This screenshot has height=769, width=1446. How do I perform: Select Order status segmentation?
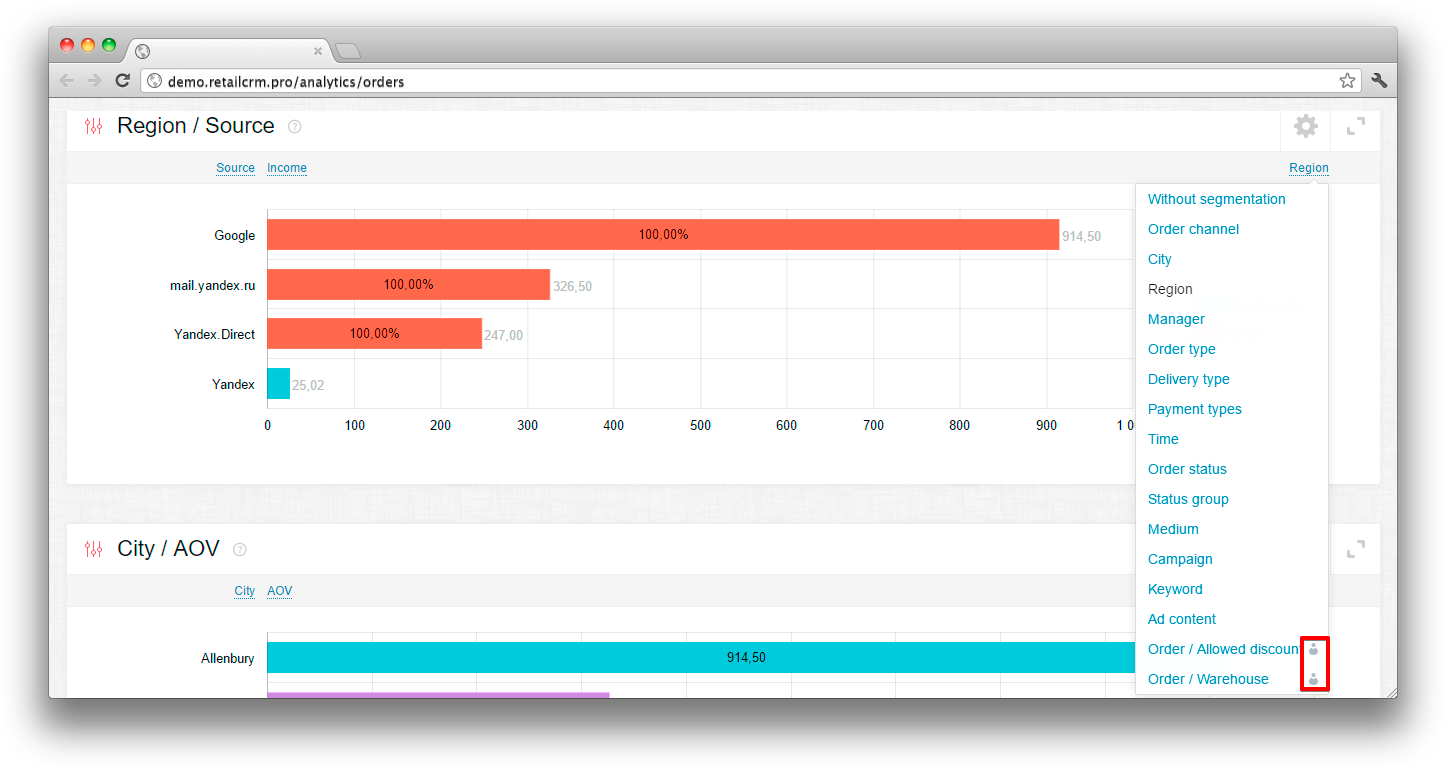point(1187,469)
